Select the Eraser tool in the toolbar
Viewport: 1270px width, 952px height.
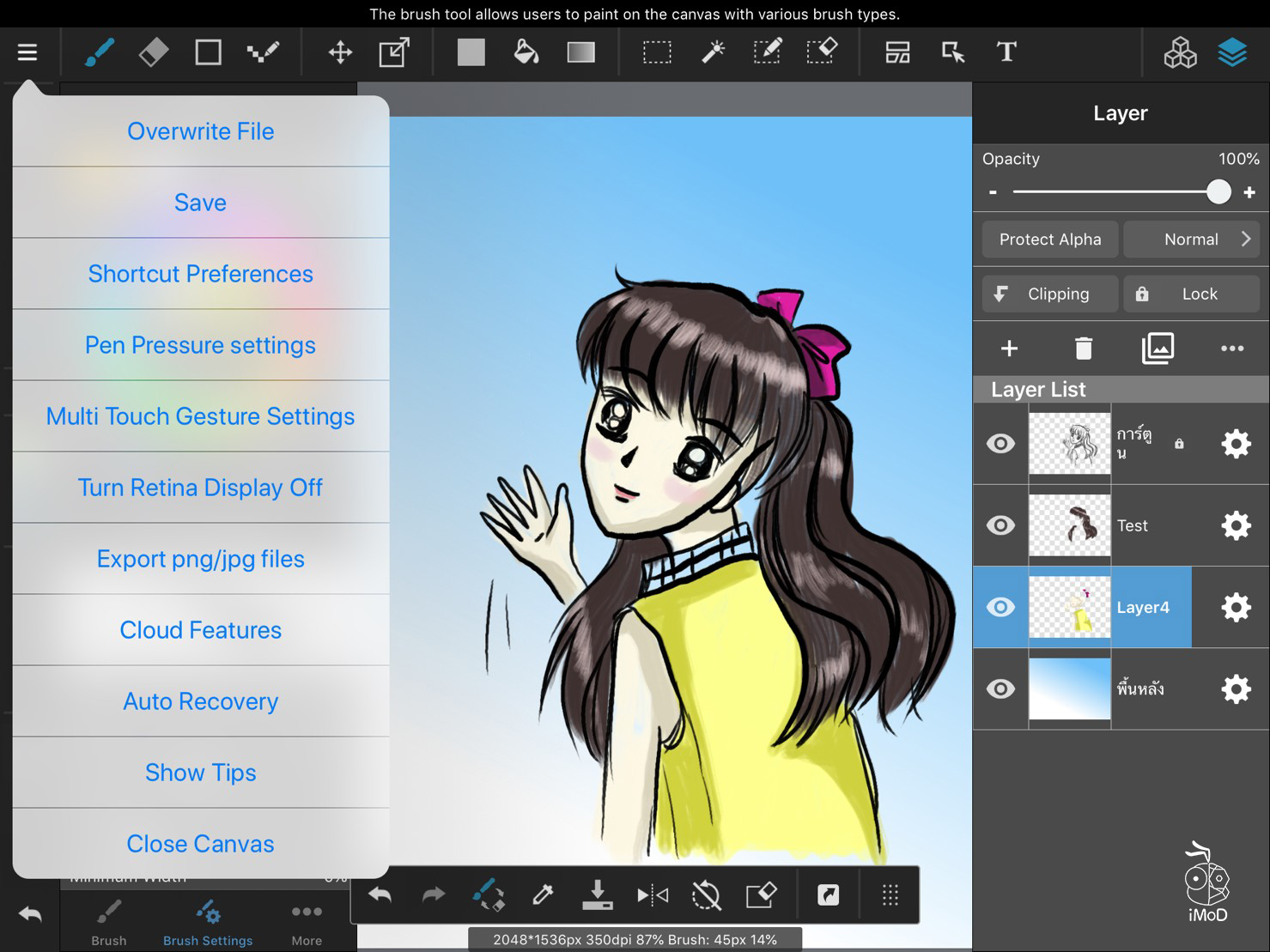tap(154, 52)
